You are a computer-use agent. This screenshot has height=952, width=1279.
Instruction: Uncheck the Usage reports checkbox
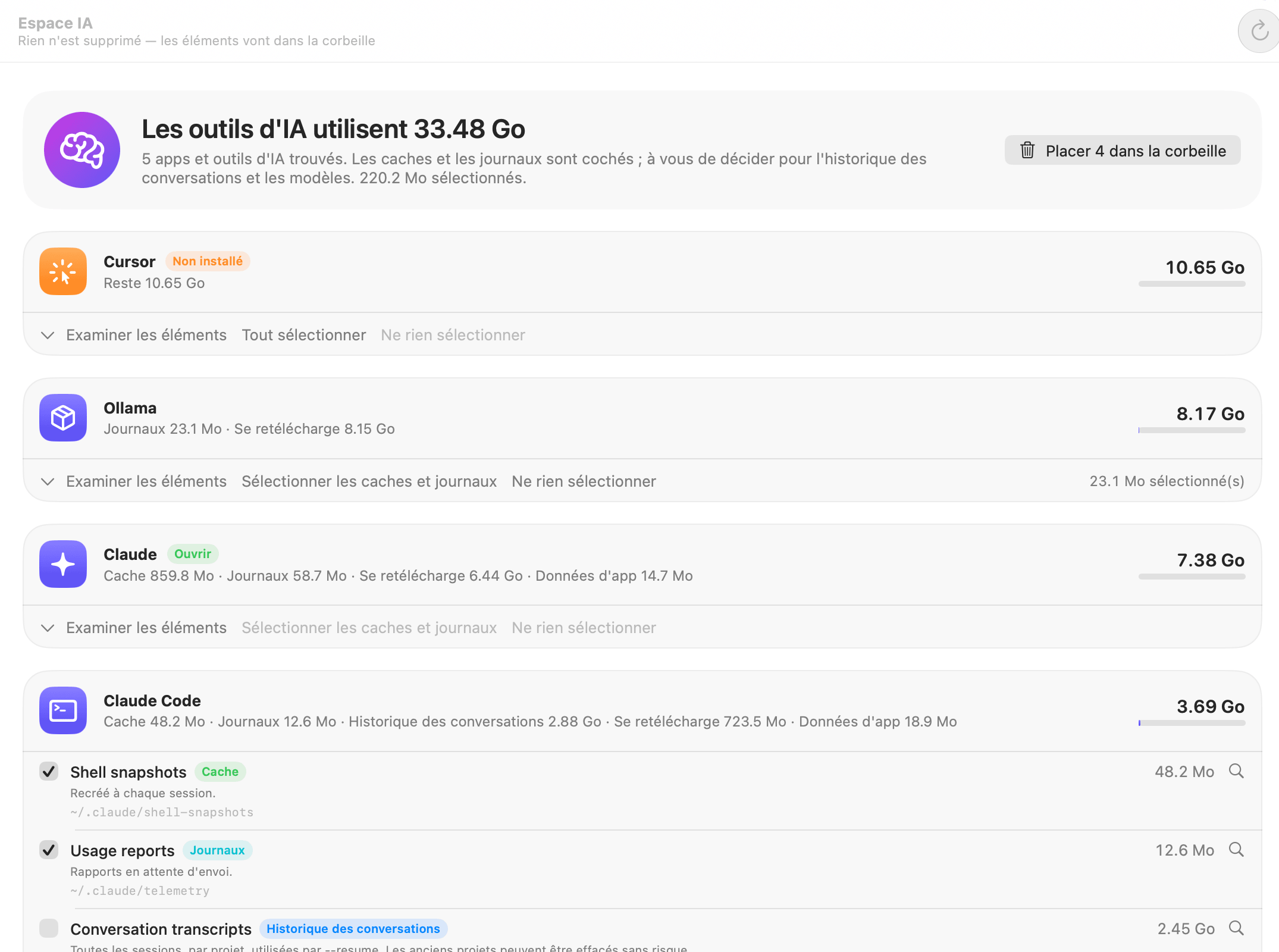(49, 850)
